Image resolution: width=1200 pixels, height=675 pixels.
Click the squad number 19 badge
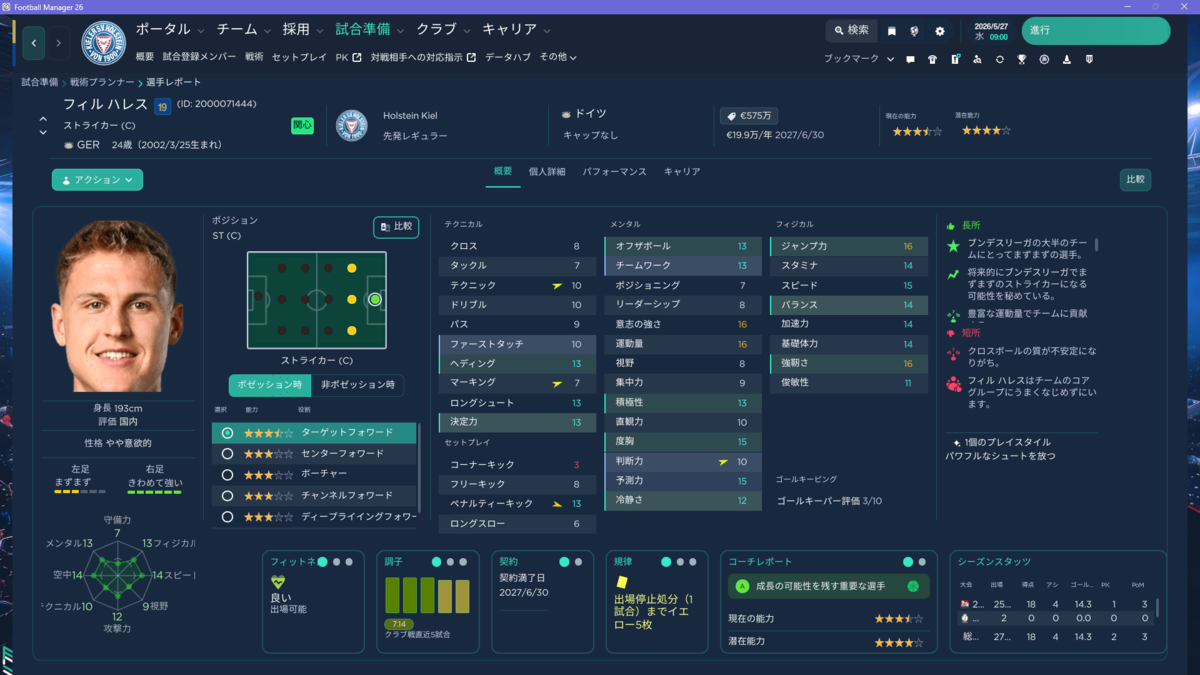(163, 106)
